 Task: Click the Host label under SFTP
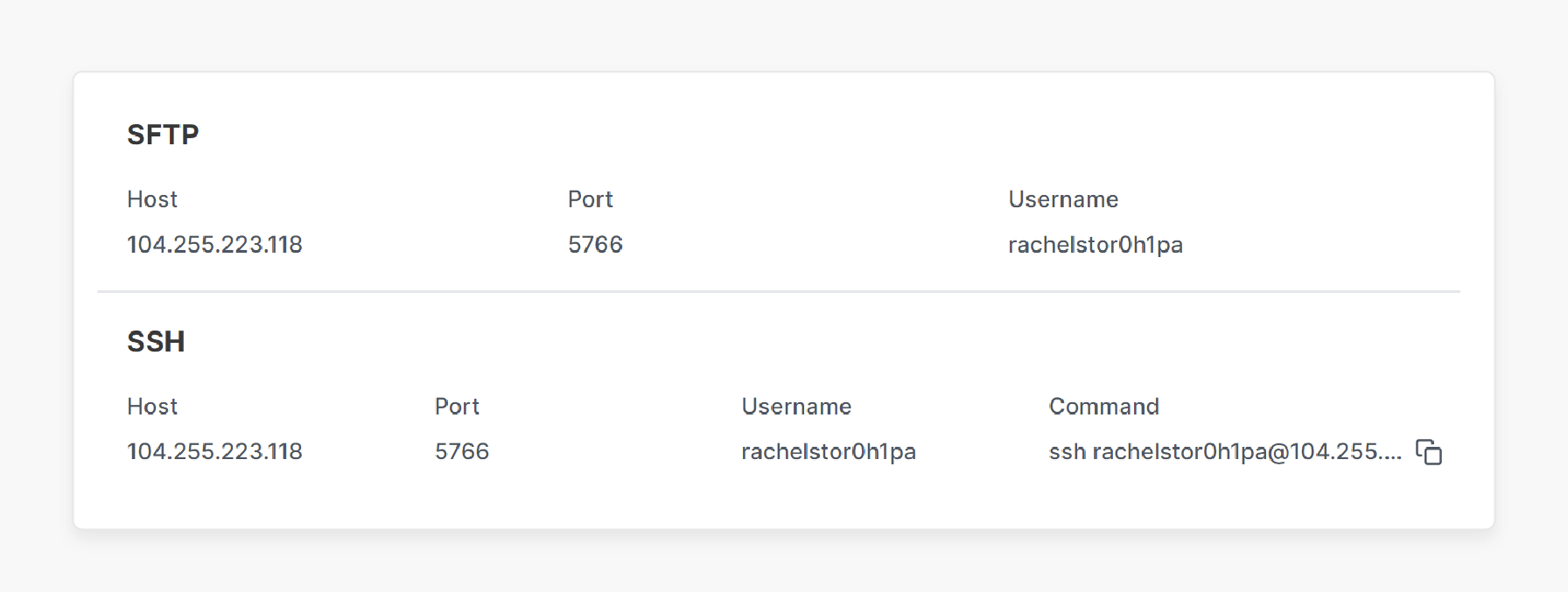(x=152, y=199)
